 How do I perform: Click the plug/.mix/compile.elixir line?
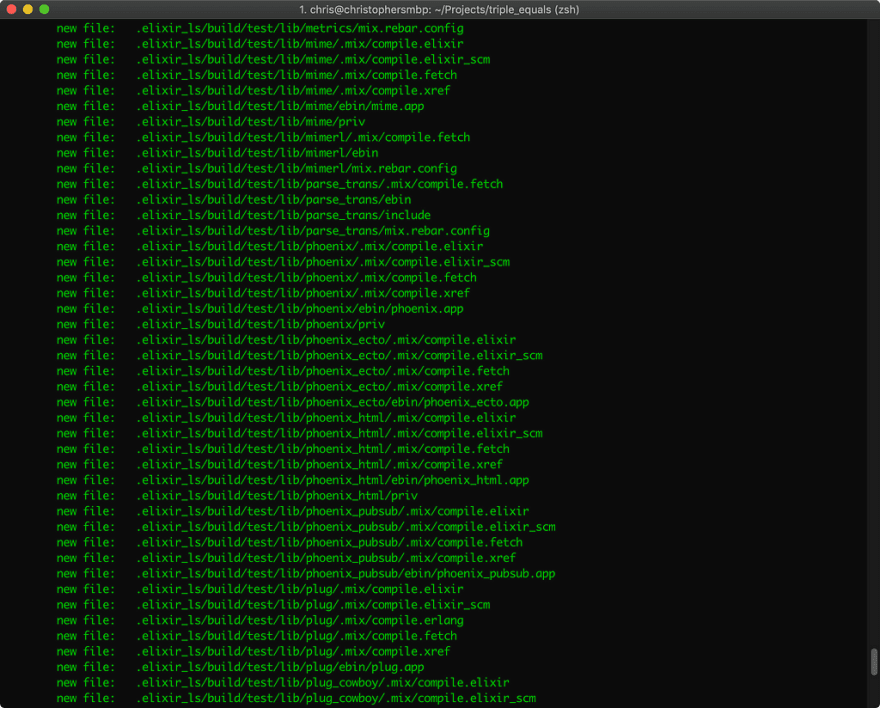(x=260, y=590)
